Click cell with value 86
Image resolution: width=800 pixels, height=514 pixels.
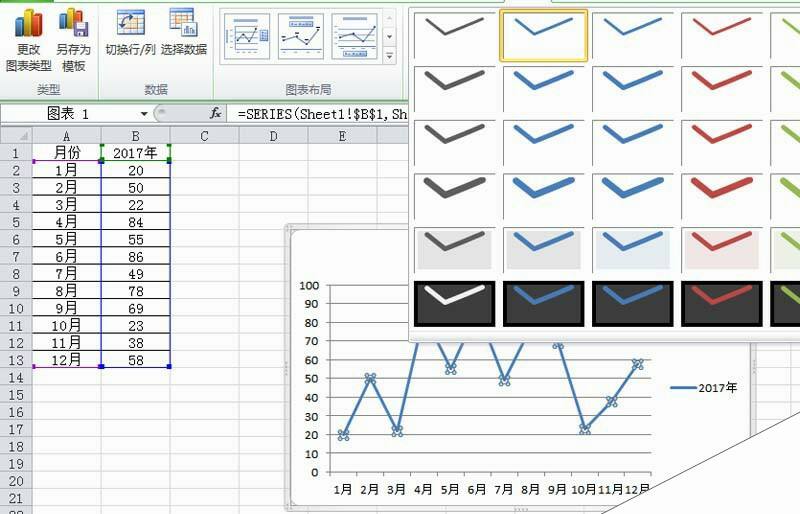click(135, 256)
